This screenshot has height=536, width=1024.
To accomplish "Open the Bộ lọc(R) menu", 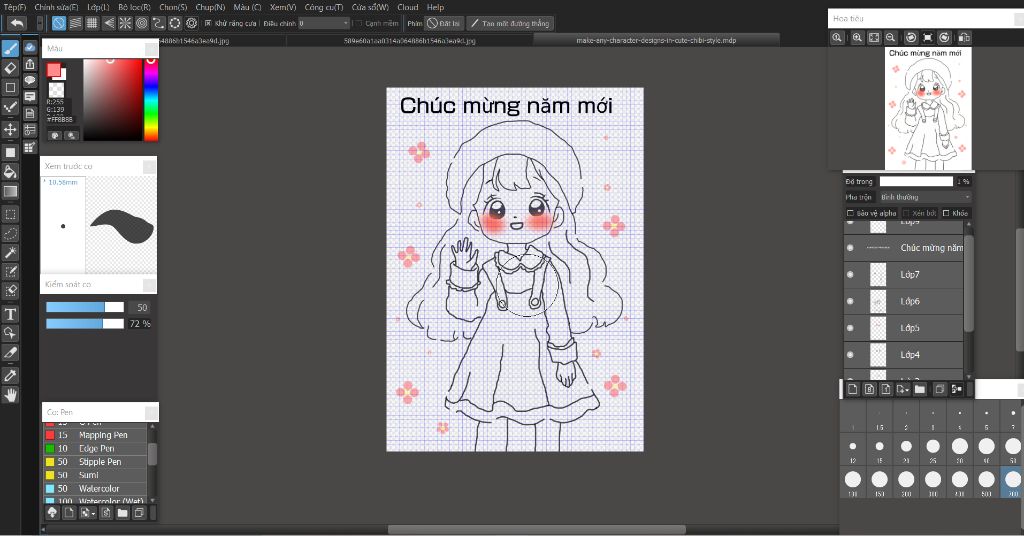I will [135, 7].
